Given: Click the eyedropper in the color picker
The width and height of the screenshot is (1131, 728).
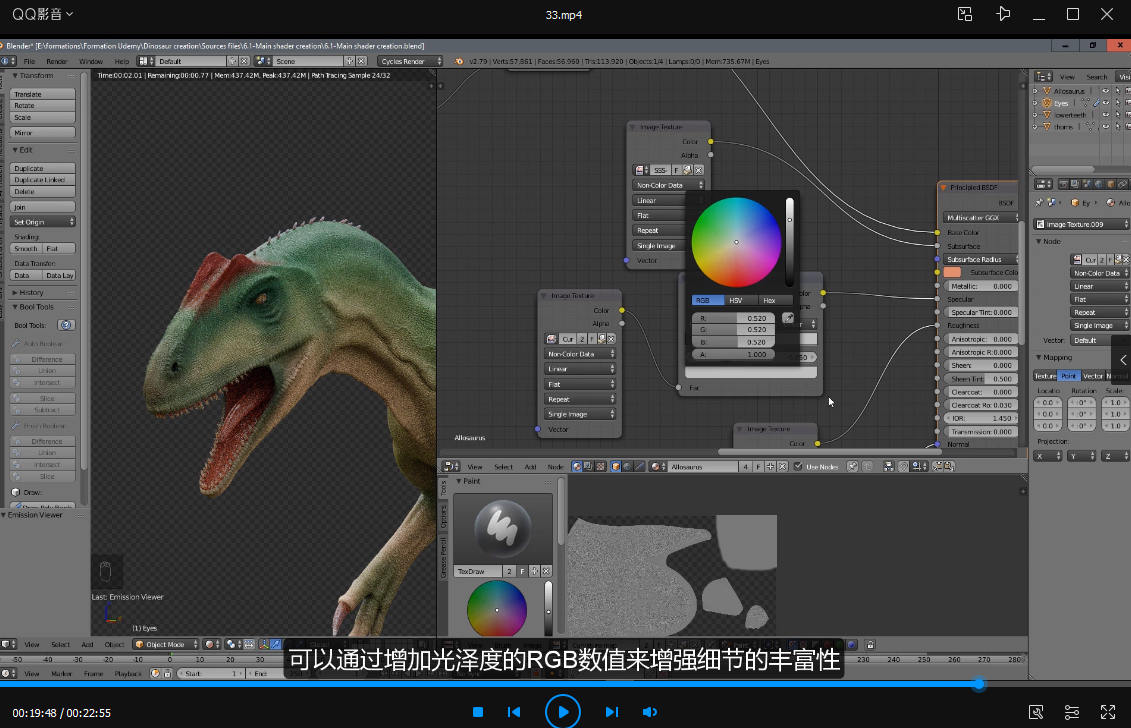Looking at the screenshot, I should click(x=788, y=318).
